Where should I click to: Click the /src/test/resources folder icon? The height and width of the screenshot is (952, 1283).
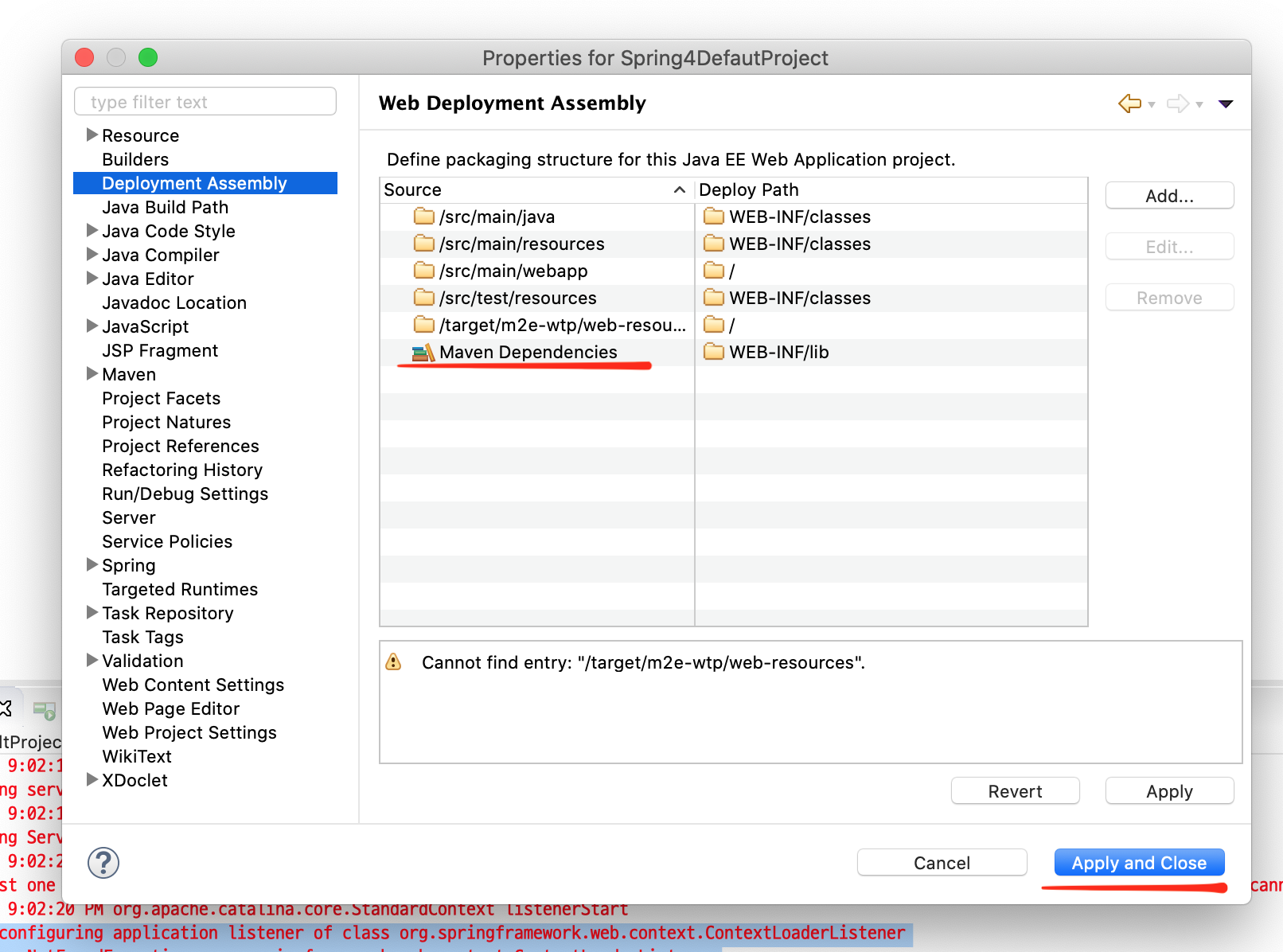click(424, 298)
